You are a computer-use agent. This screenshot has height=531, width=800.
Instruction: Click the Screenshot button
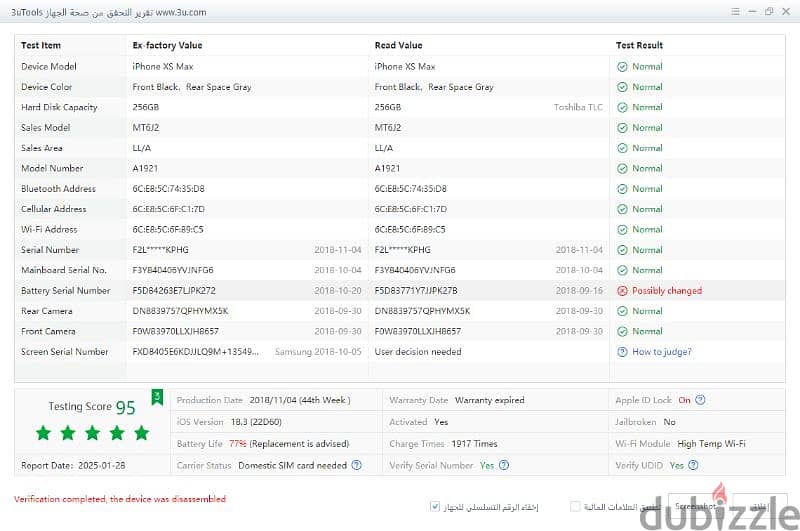click(699, 507)
